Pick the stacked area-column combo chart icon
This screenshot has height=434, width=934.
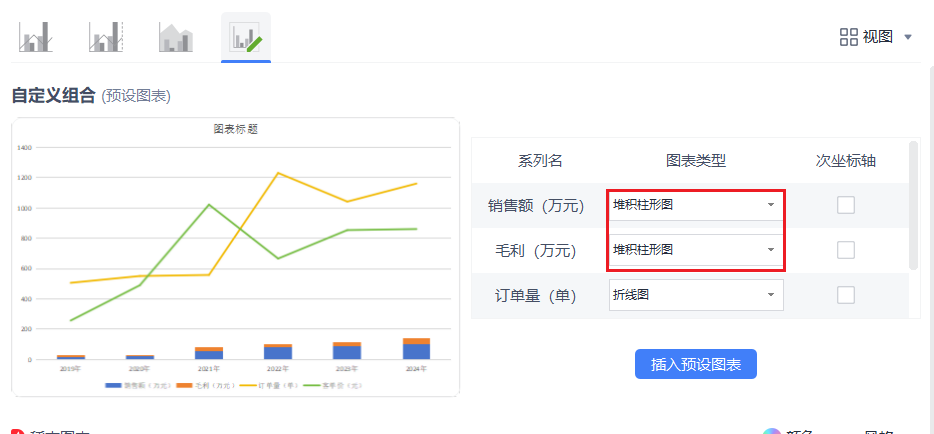tap(175, 38)
